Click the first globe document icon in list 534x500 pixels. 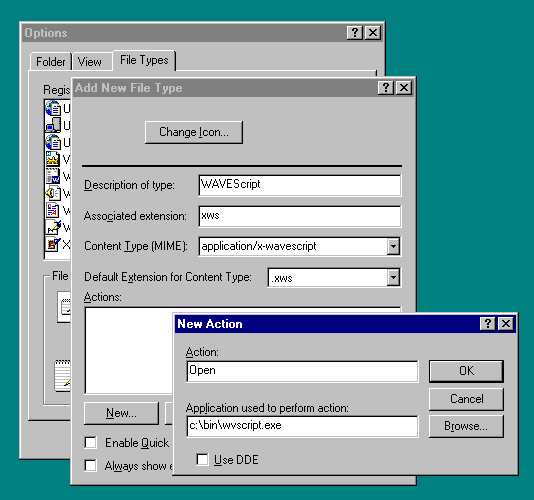coord(53,109)
